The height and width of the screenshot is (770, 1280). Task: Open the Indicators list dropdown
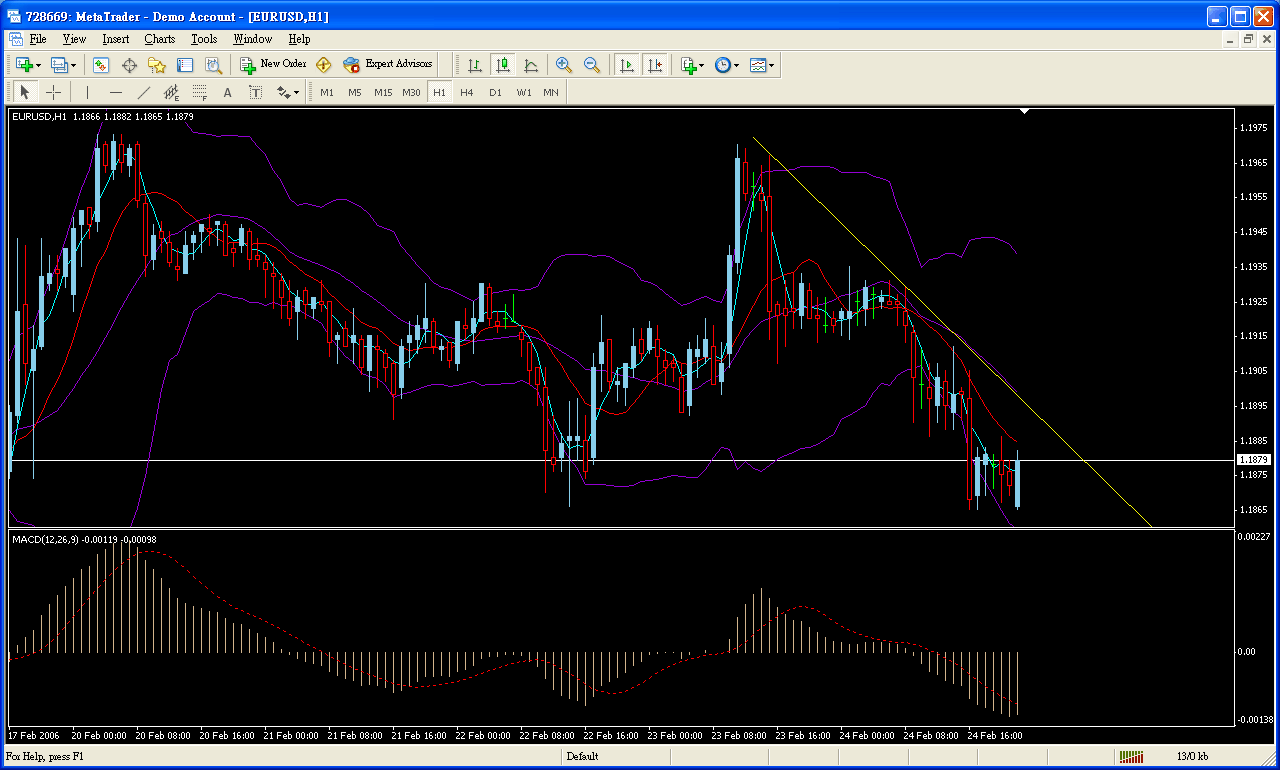coord(692,64)
